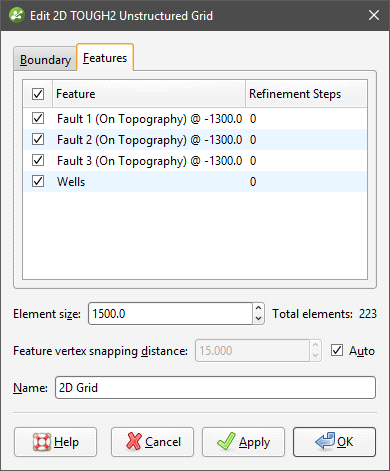Uncheck the Fault 2 (On Topography) checkbox
The height and width of the screenshot is (471, 390).
(x=38, y=139)
